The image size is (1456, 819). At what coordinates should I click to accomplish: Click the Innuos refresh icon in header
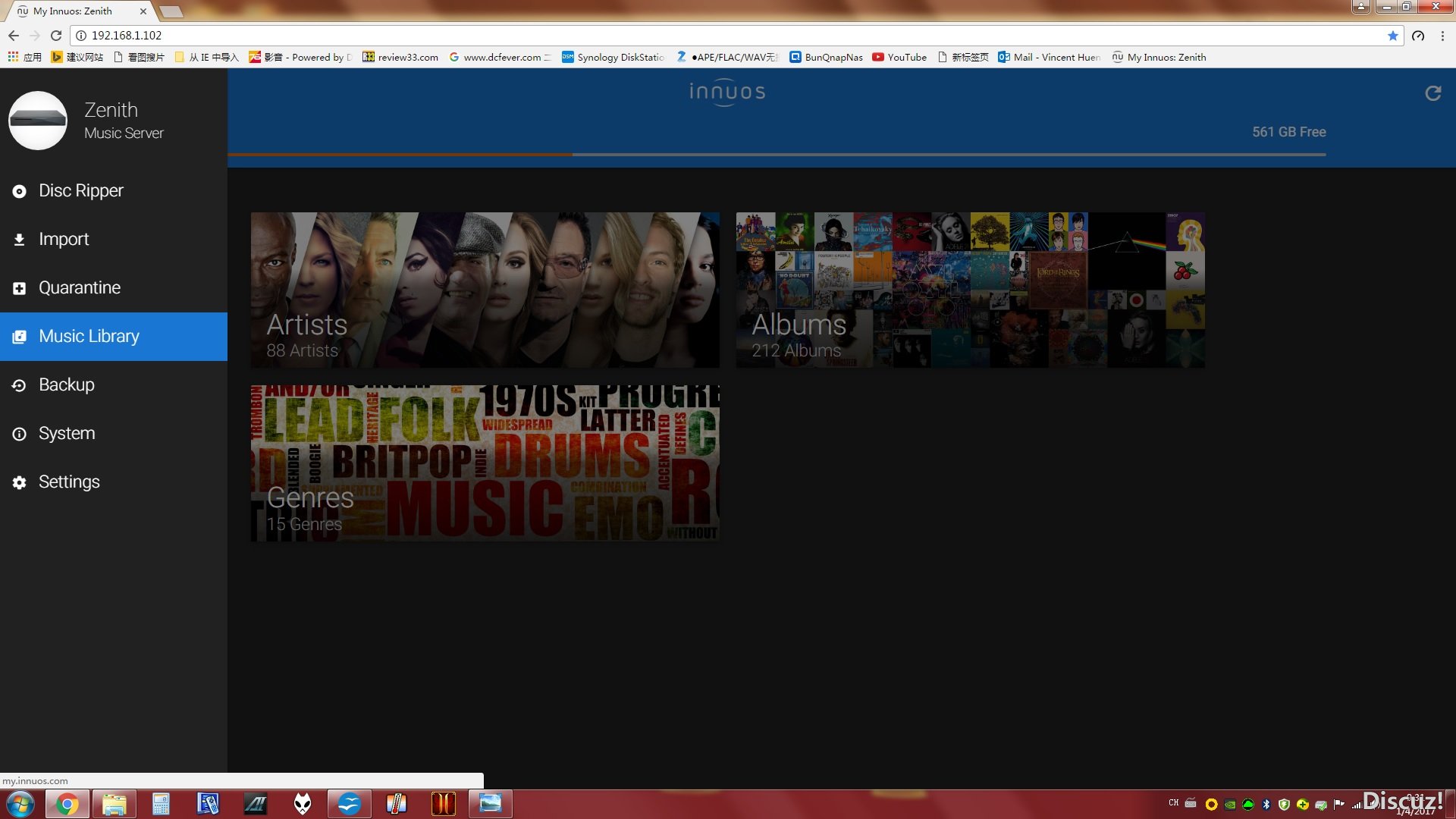coord(1432,93)
